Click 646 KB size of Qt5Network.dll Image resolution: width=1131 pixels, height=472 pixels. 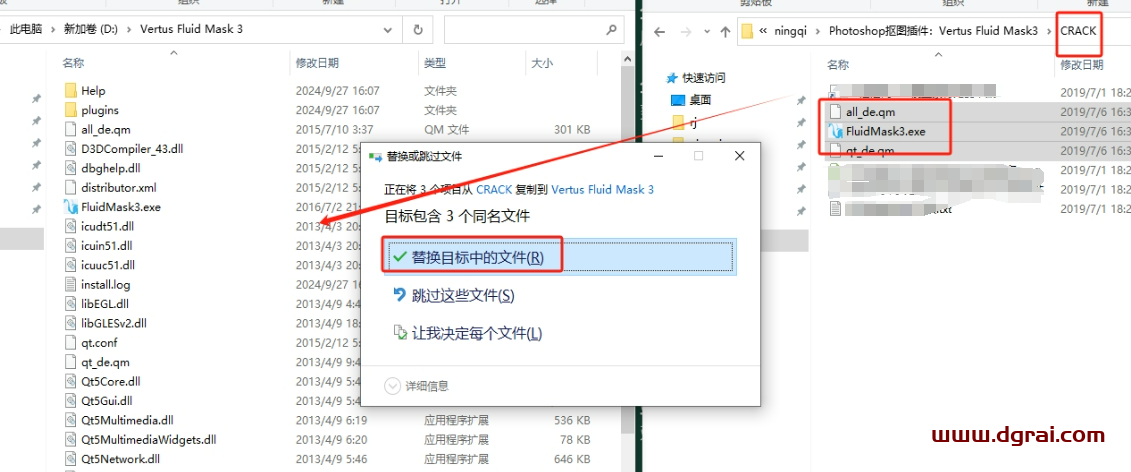[570, 459]
